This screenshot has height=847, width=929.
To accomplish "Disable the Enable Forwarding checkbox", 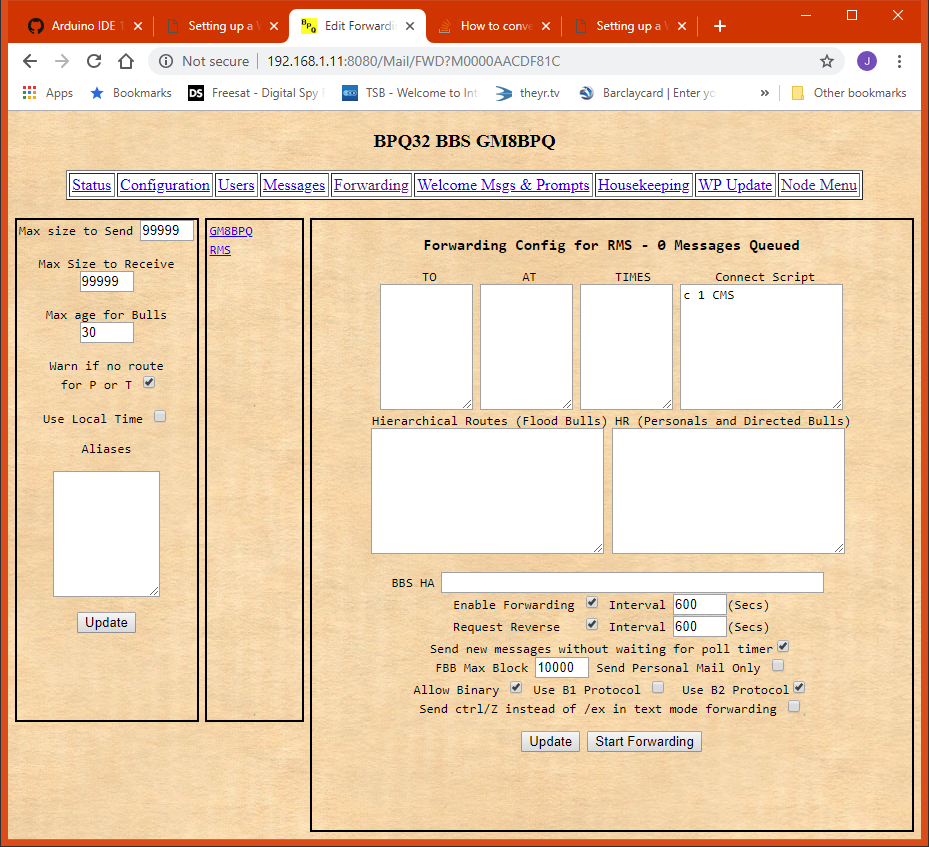I will click(592, 603).
